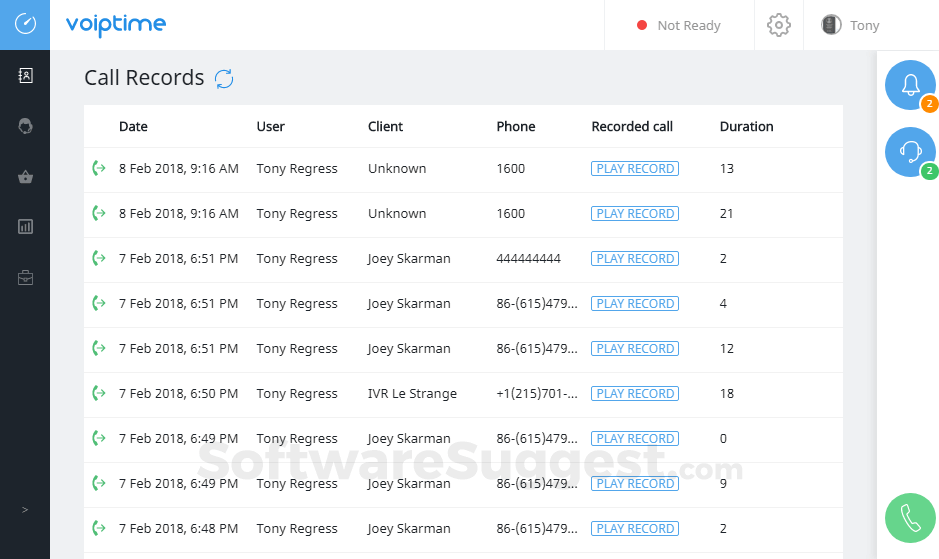Viewport: 939px width, 559px height.
Task: Expand the left sidebar with arrow
Action: [x=25, y=510]
